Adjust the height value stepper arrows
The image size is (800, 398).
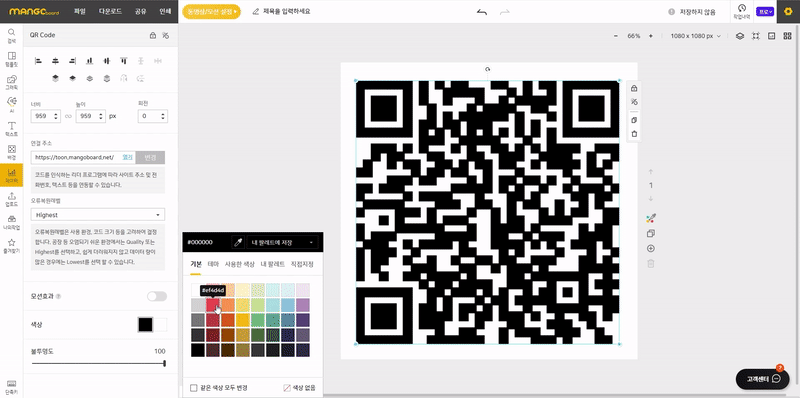[x=101, y=116]
